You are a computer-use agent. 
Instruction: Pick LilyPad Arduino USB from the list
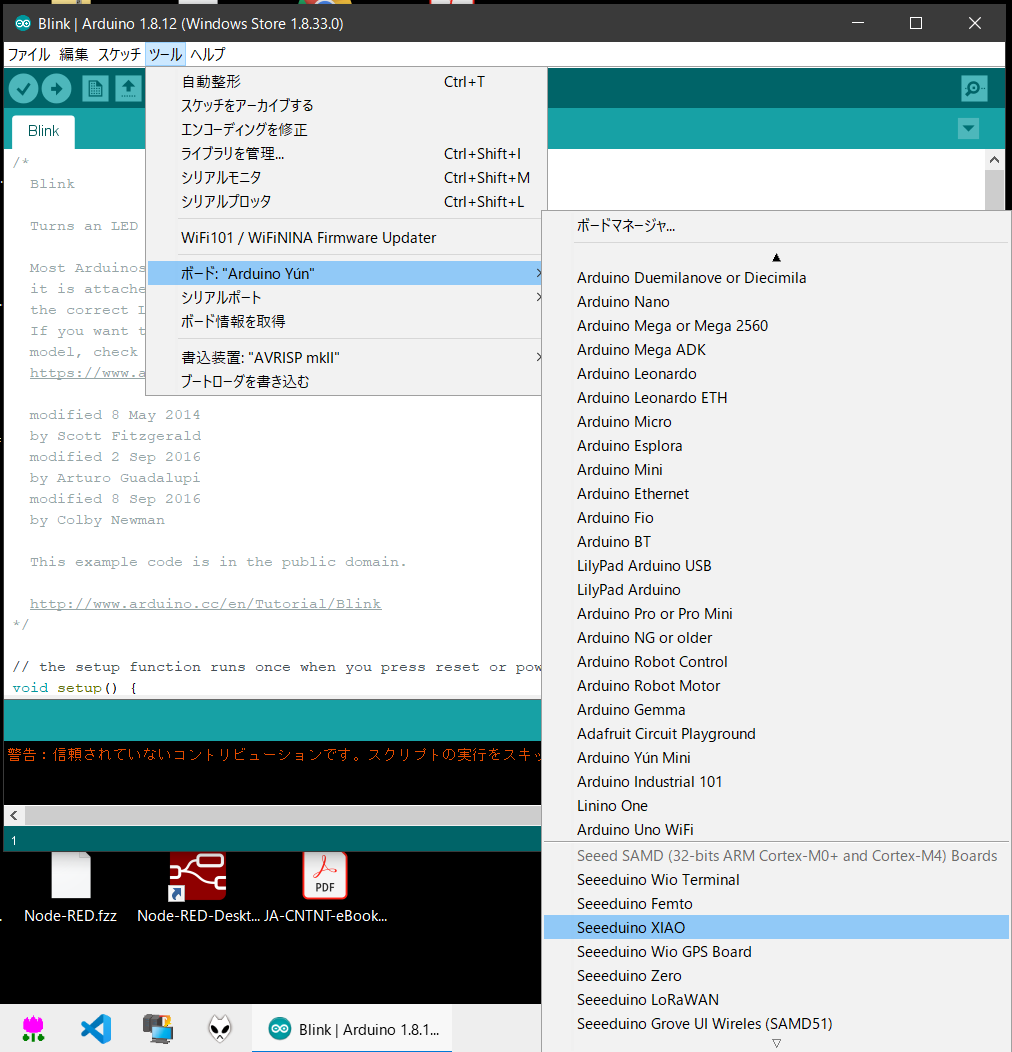pos(776,566)
